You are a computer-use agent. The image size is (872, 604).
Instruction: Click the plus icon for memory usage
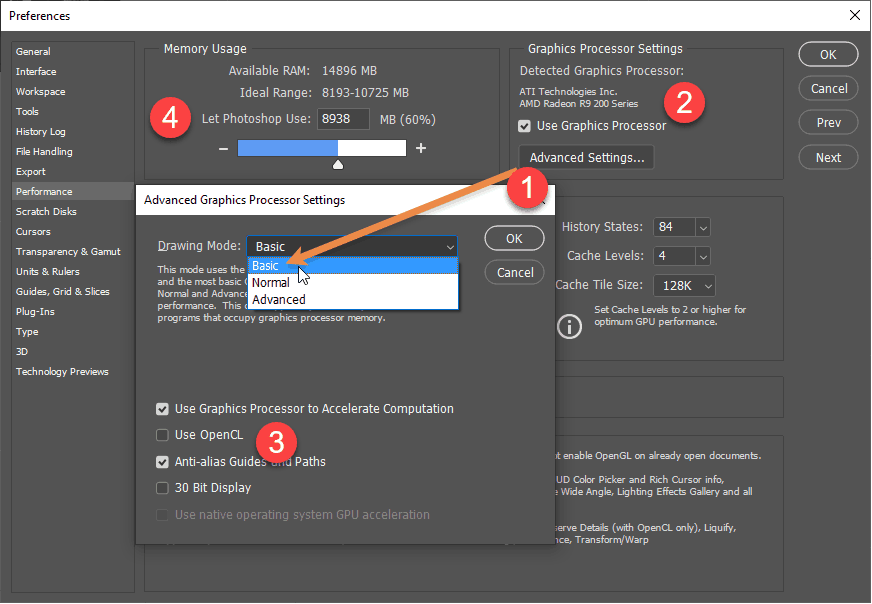pos(421,148)
